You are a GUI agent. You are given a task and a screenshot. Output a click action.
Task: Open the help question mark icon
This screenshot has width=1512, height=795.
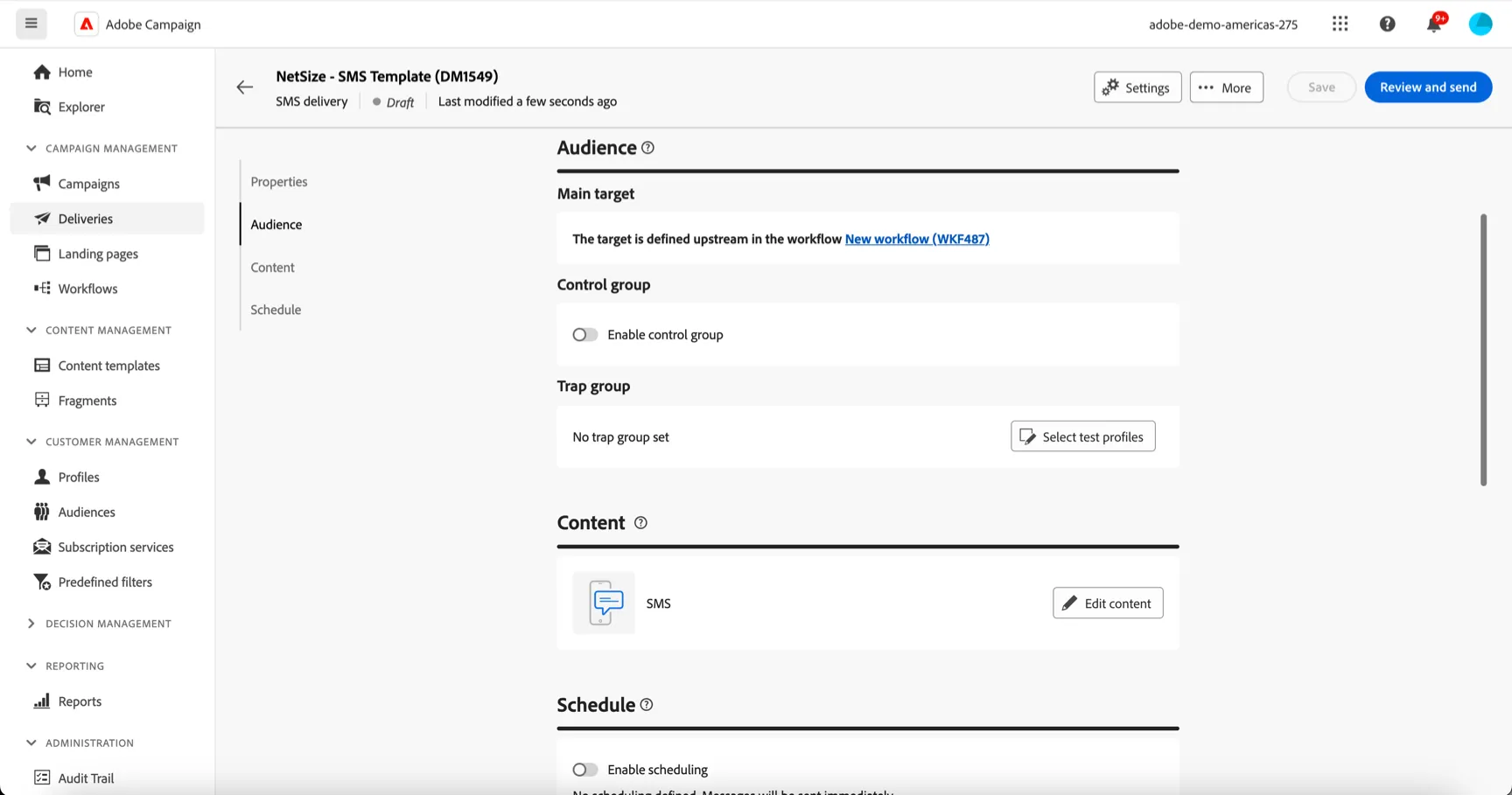pos(1387,24)
